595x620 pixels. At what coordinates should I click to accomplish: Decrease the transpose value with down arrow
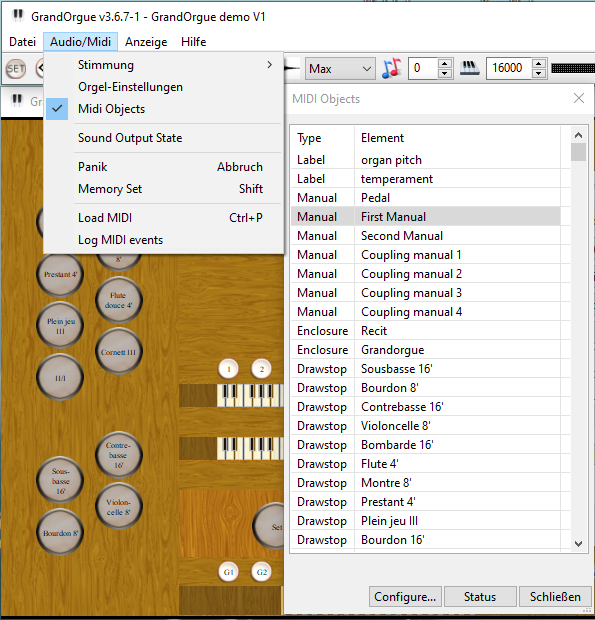coord(445,73)
